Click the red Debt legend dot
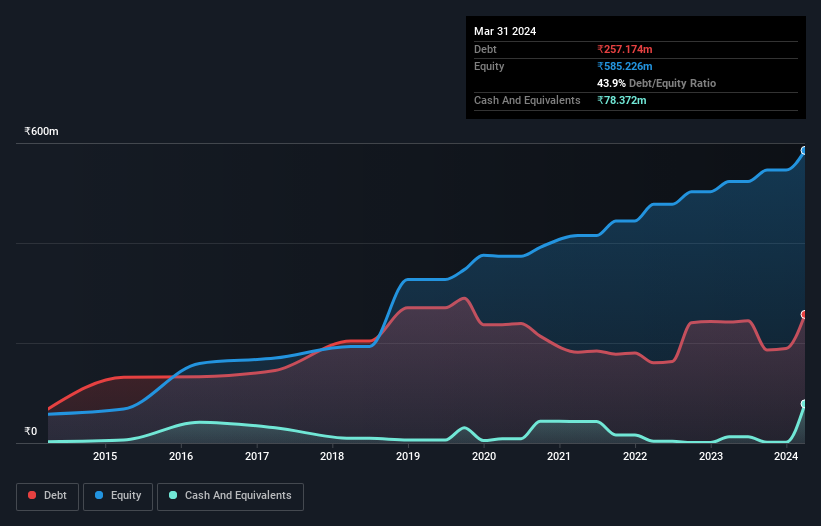The image size is (821, 526). click(32, 495)
